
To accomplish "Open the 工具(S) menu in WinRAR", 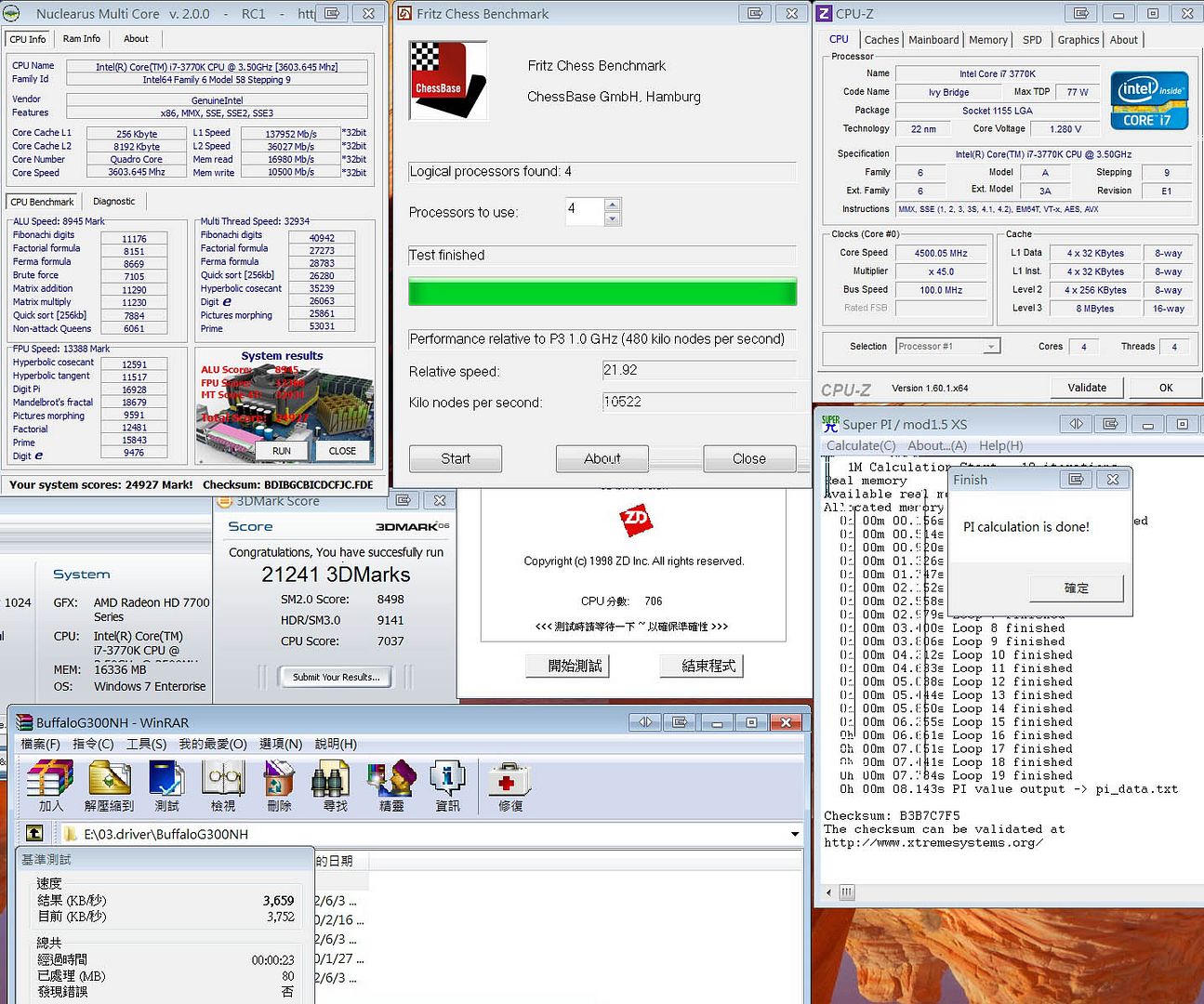I will (146, 744).
